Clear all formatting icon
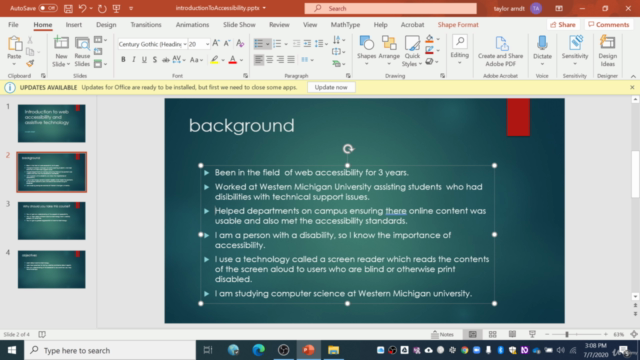This screenshot has width=640, height=360. (x=240, y=44)
